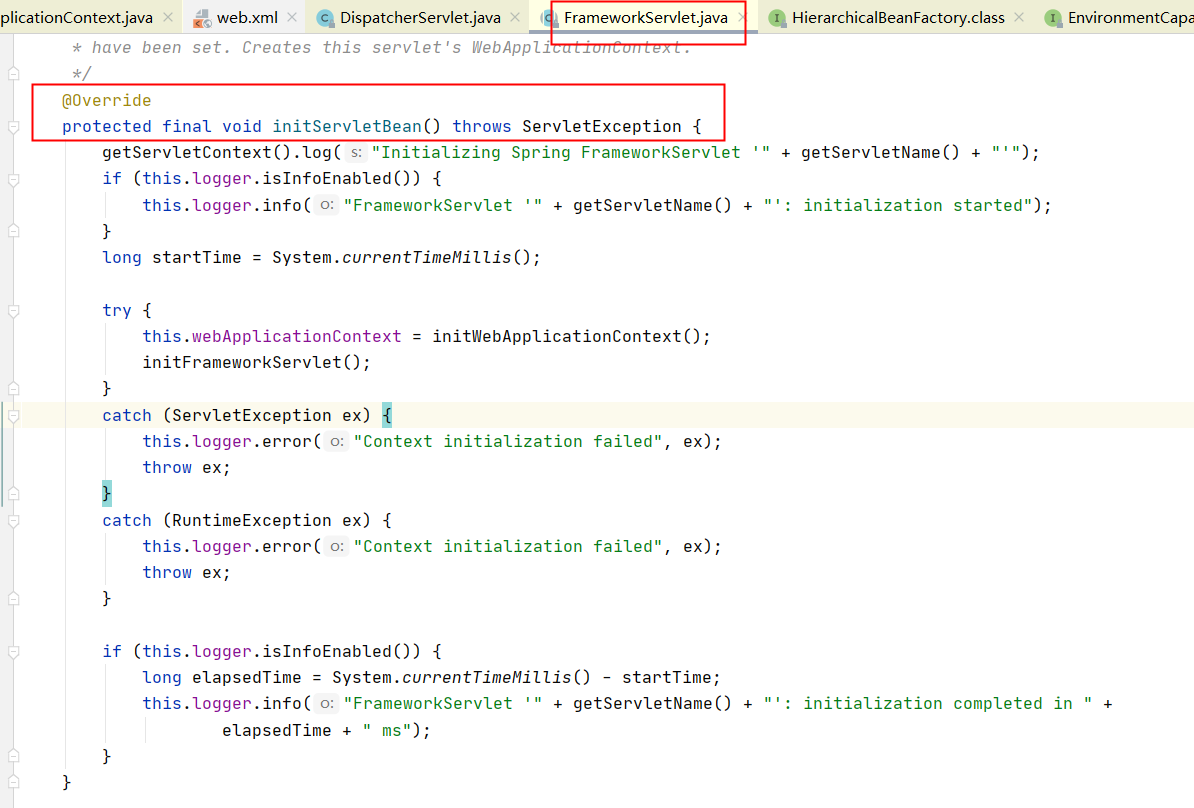Click the initFrameworkServlet() call
This screenshot has height=808, width=1194.
pyautogui.click(x=253, y=362)
